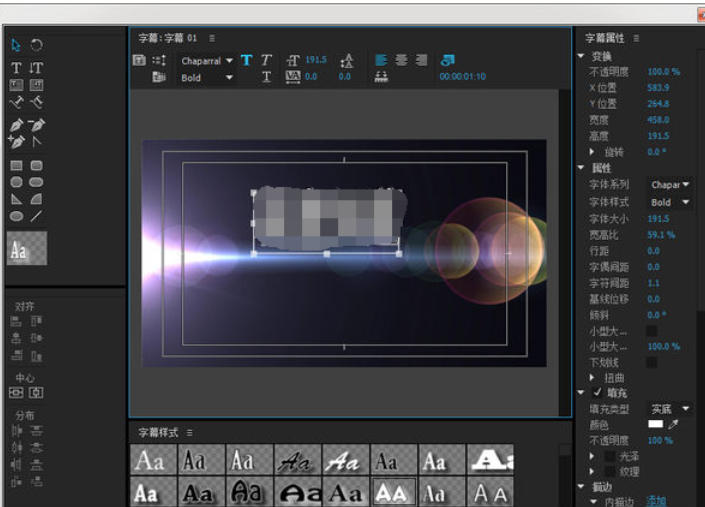
Task: Open the 字幕样式 panel menu
Action: [x=189, y=432]
